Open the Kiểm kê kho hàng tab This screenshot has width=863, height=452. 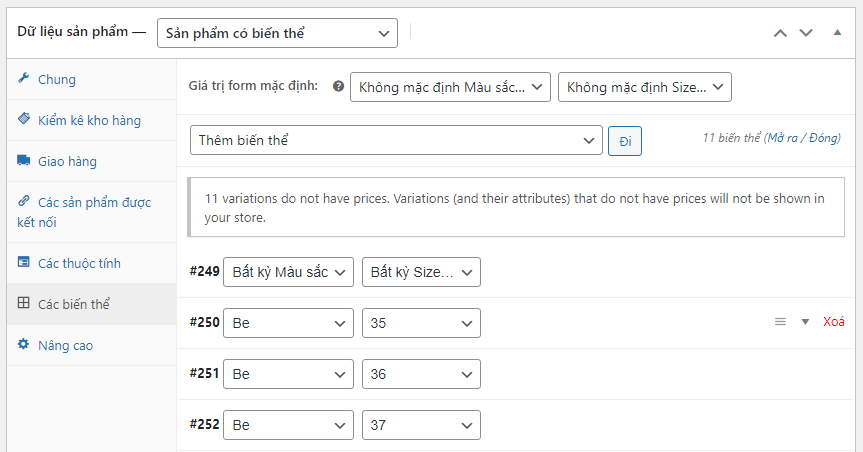point(89,120)
